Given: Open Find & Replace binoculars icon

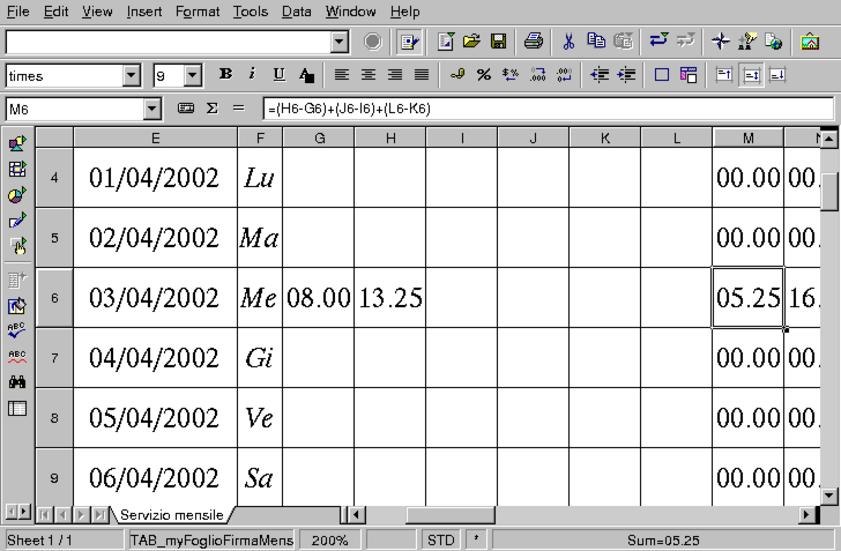Looking at the screenshot, I should [x=16, y=381].
